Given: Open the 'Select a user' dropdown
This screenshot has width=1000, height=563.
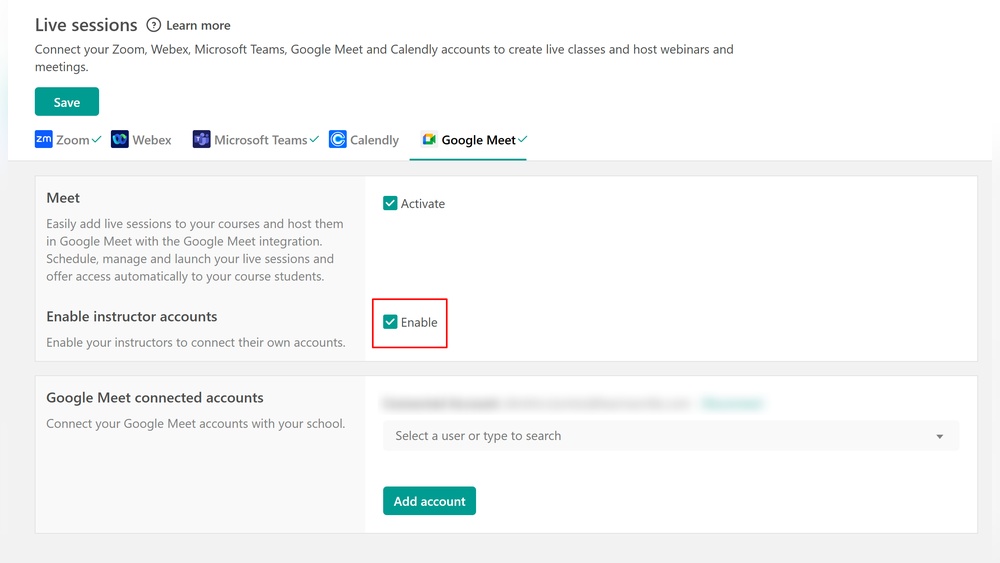Looking at the screenshot, I should [660, 436].
